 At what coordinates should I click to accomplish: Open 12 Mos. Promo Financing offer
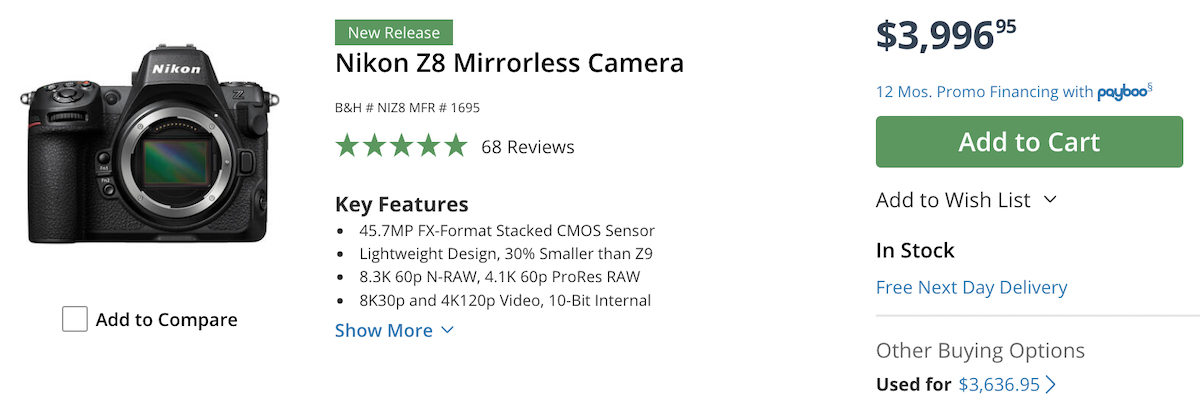click(984, 92)
